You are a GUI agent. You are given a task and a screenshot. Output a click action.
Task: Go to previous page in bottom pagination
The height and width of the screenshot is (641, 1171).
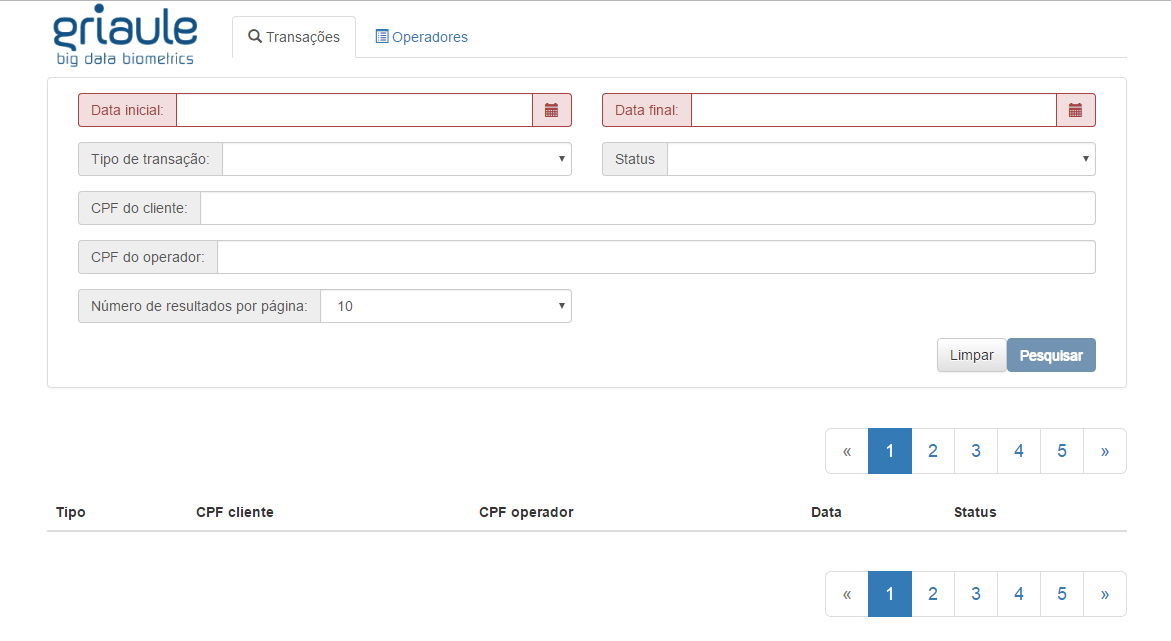click(847, 594)
